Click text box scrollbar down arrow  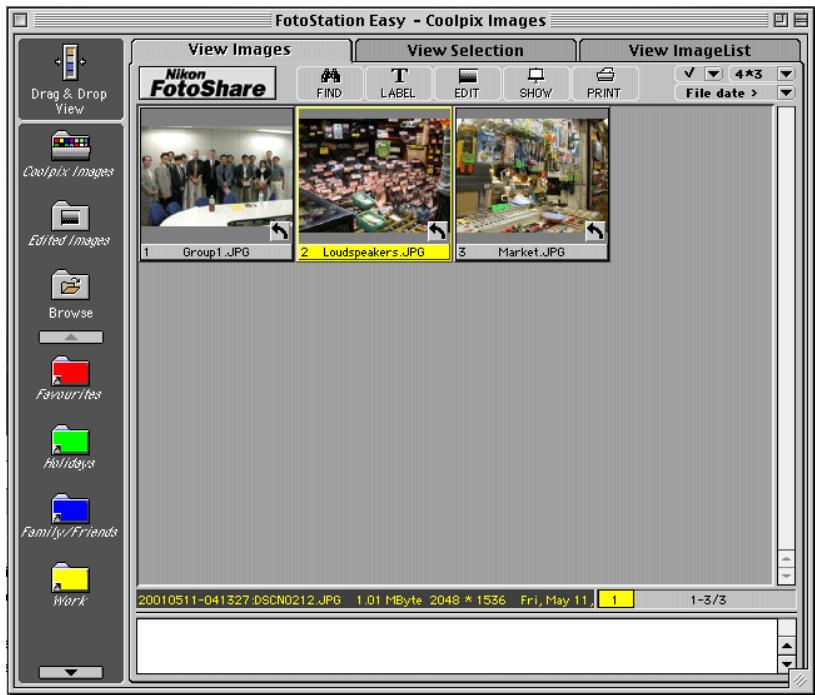(x=786, y=664)
